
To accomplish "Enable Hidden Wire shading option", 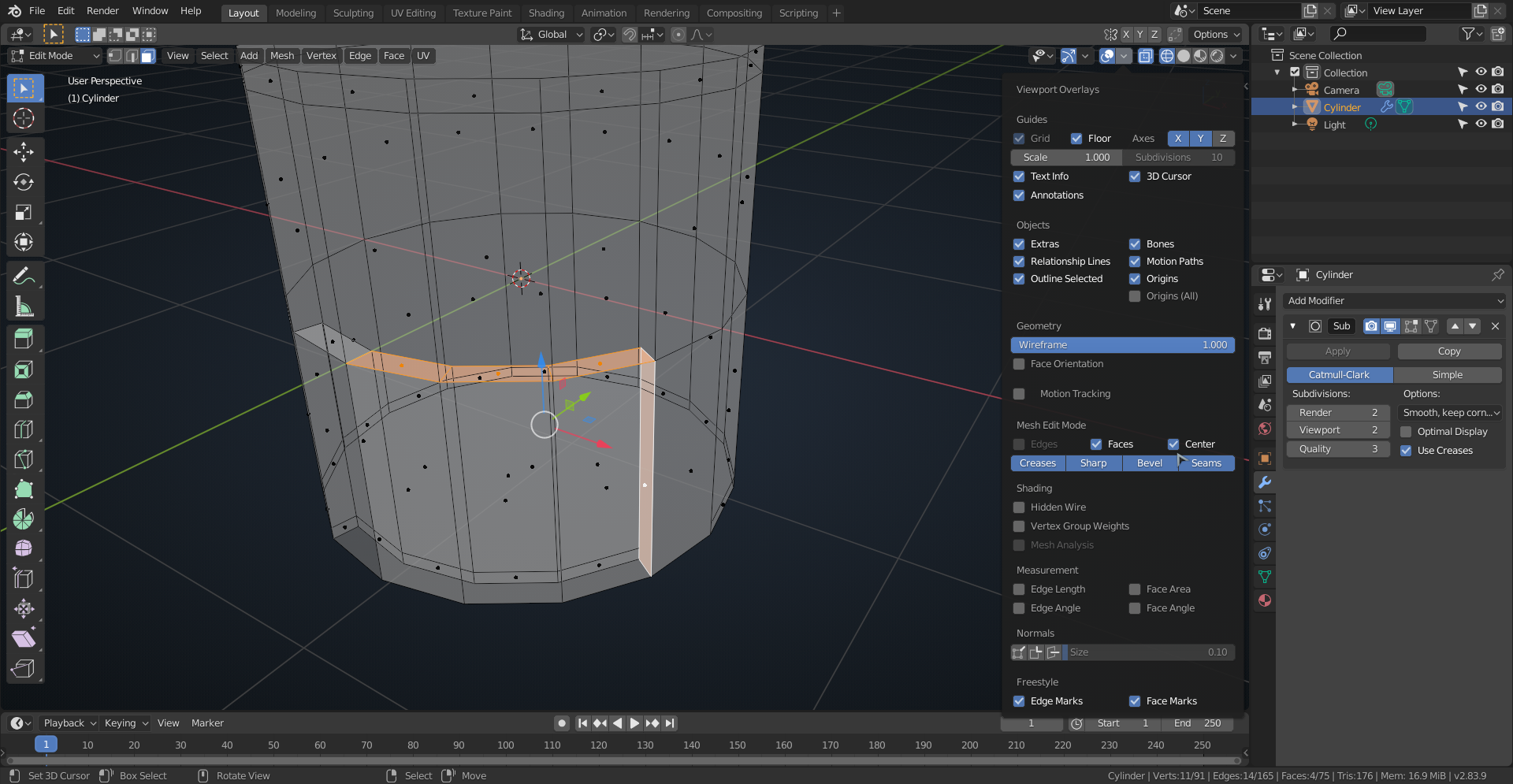I will pos(1019,507).
